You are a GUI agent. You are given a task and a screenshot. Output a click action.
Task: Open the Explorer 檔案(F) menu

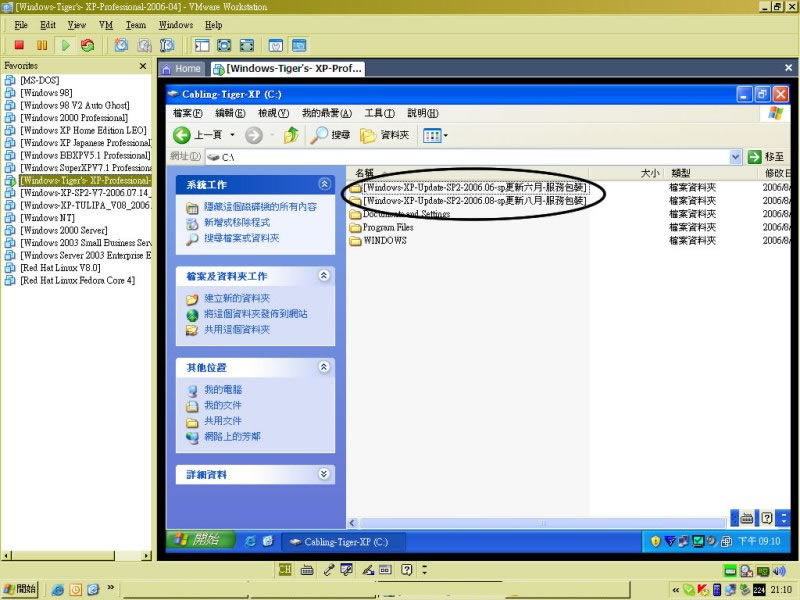pyautogui.click(x=188, y=113)
